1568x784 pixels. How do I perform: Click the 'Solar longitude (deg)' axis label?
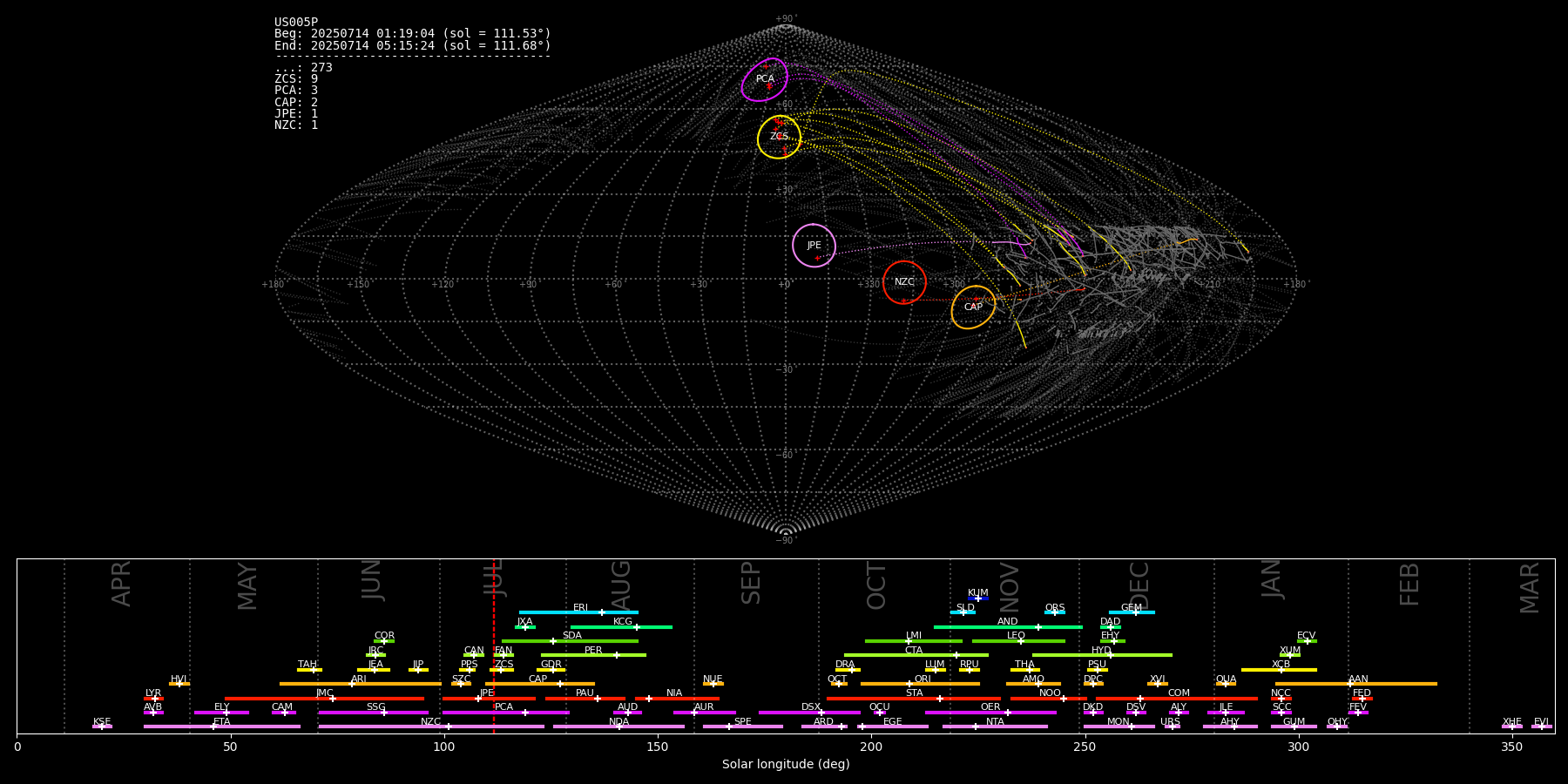786,765
